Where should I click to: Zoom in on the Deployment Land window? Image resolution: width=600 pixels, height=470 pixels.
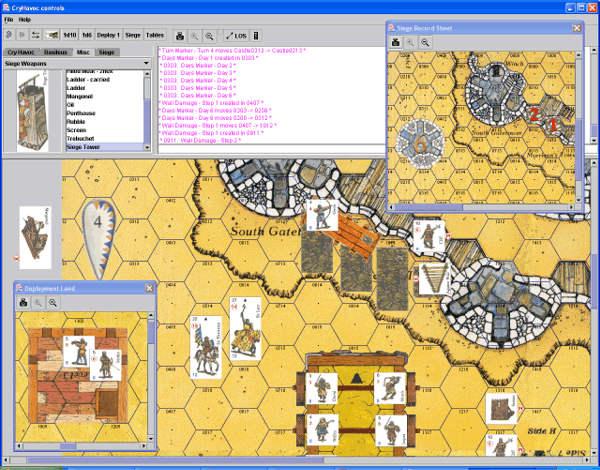pos(38,303)
